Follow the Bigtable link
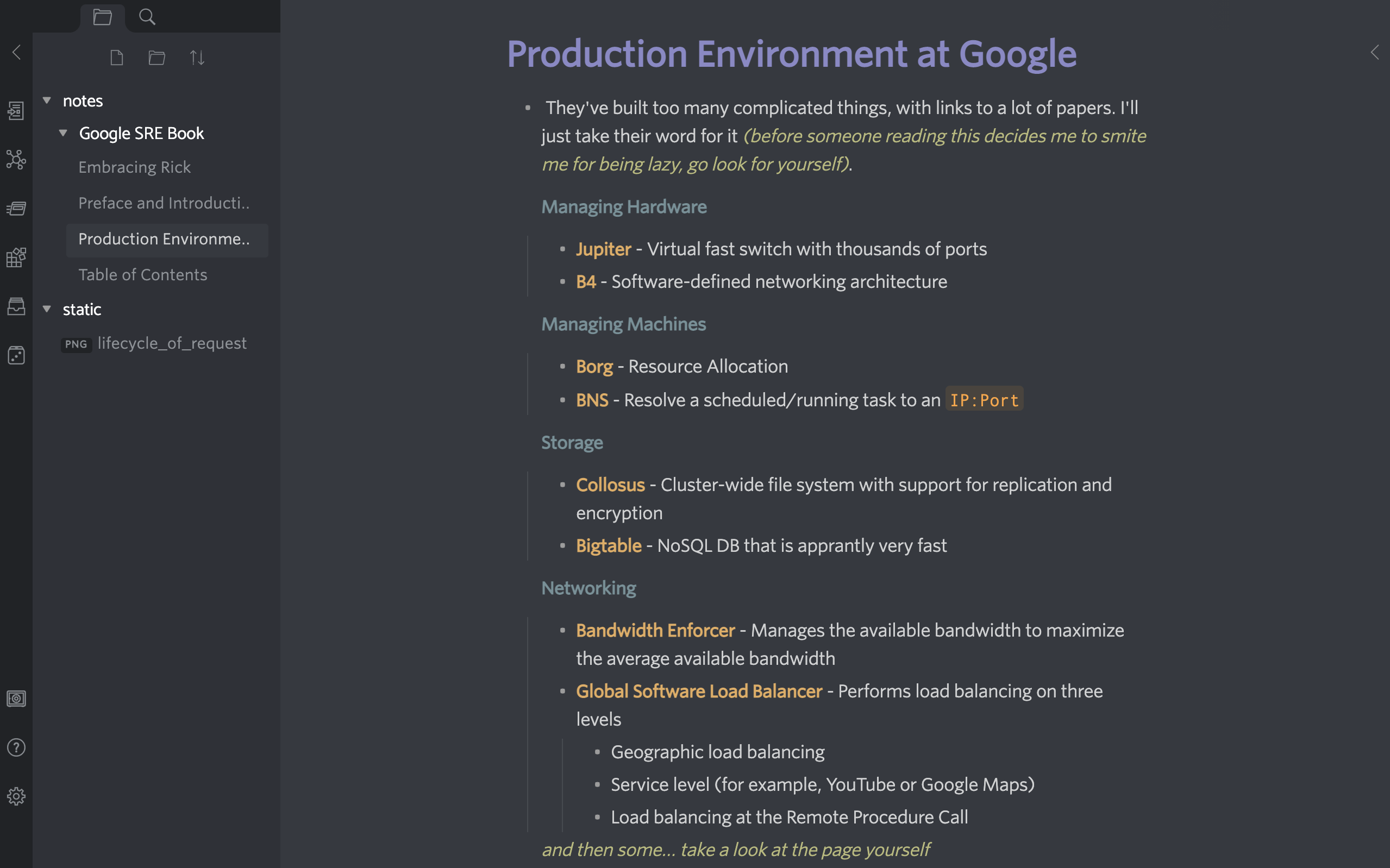The image size is (1390, 868). tap(609, 545)
